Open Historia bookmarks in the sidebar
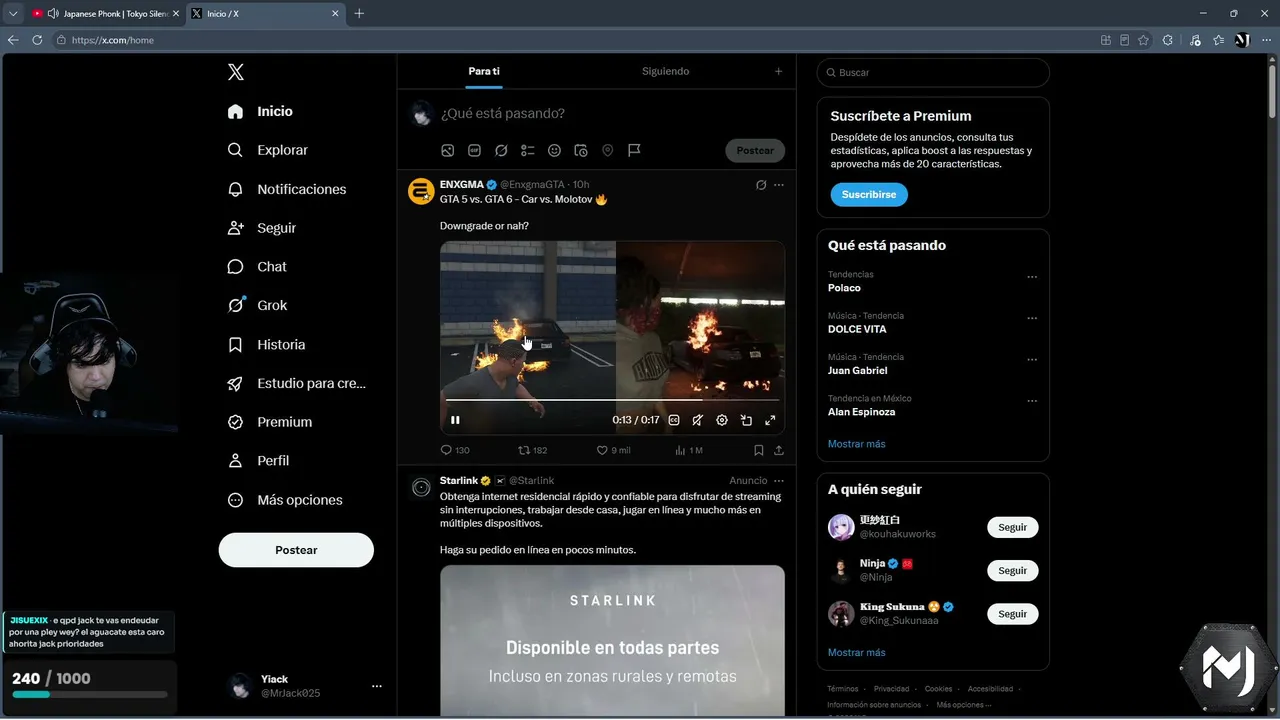1280x720 pixels. [267, 344]
